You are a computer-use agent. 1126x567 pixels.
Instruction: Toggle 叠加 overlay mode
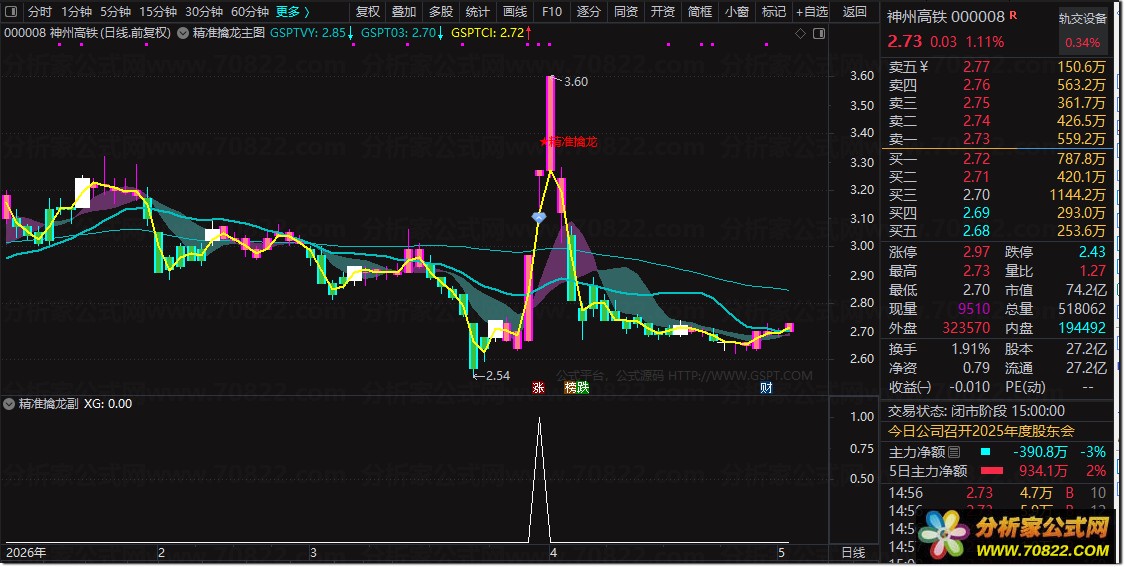(x=404, y=11)
